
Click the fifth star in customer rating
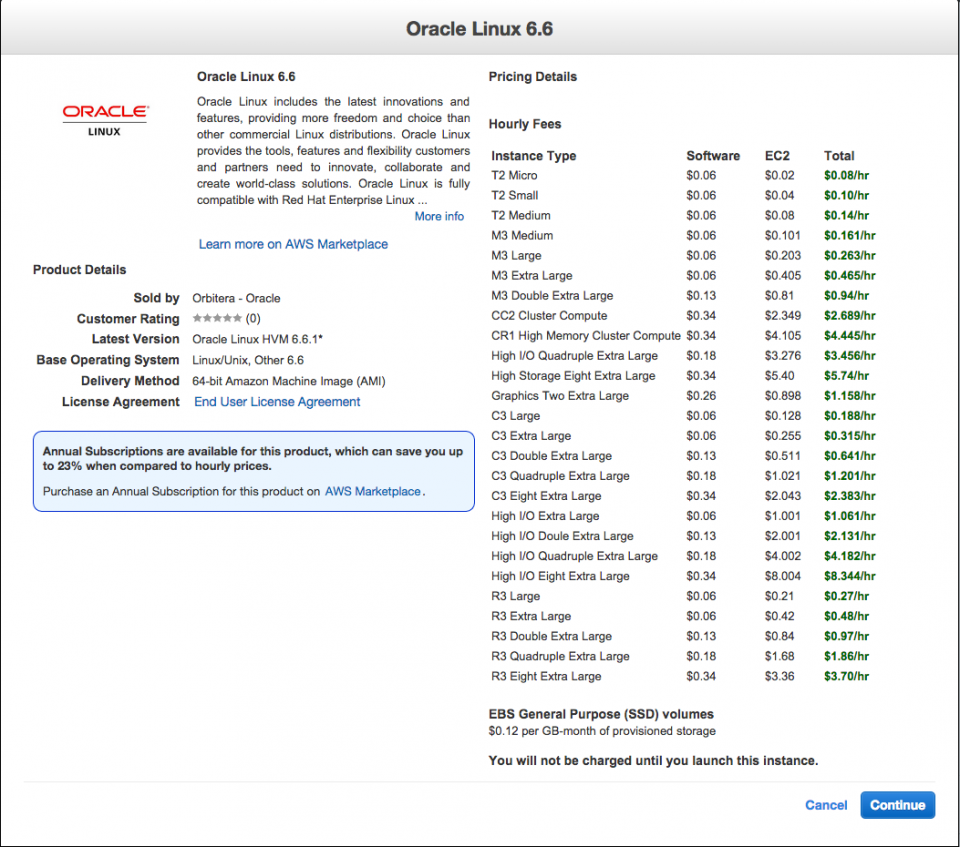coord(237,318)
